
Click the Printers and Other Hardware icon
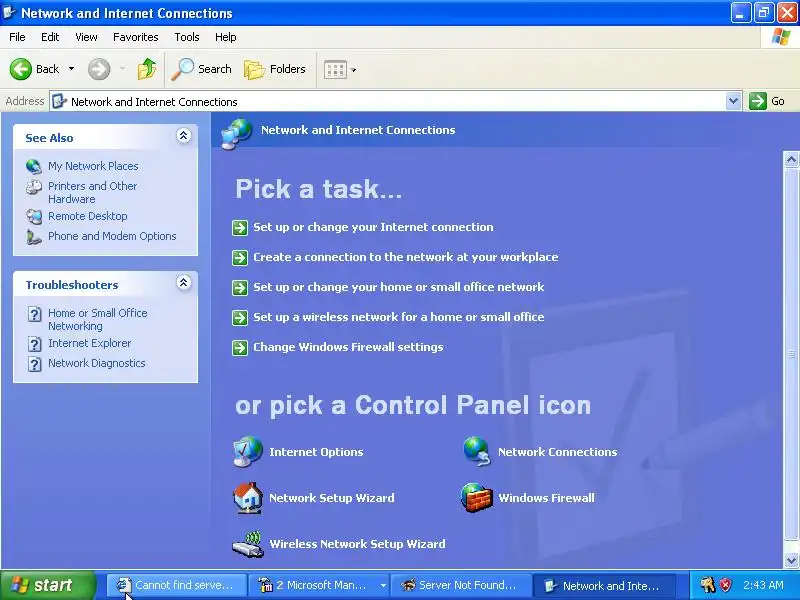click(x=34, y=187)
